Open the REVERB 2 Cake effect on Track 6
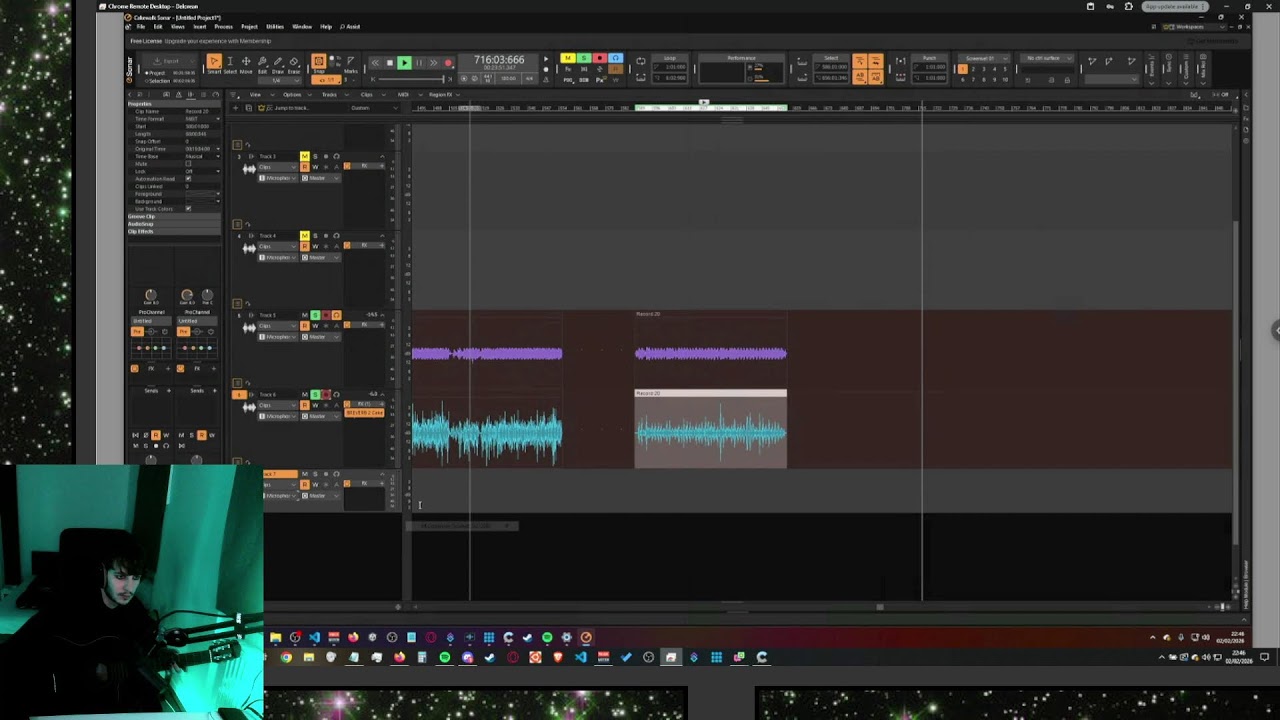1280x720 pixels. pos(364,413)
